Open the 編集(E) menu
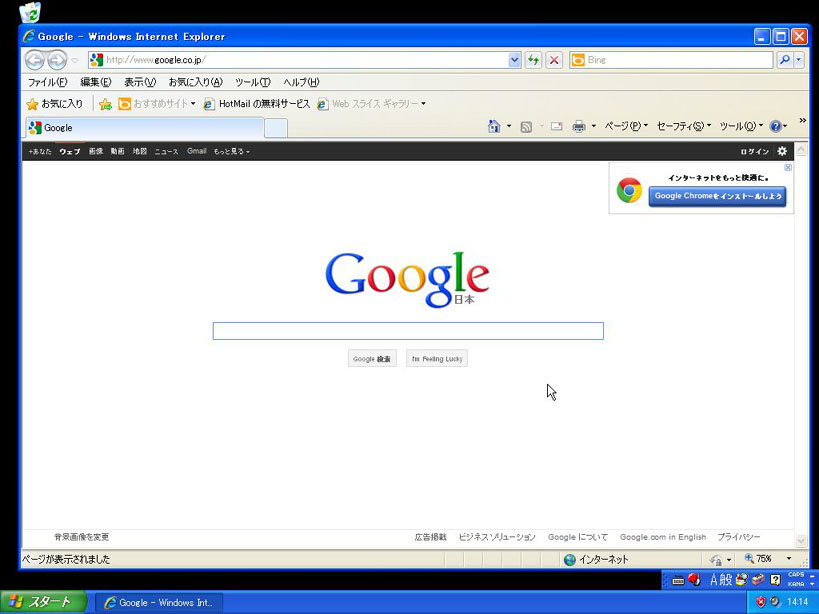The width and height of the screenshot is (819, 614). coord(96,82)
